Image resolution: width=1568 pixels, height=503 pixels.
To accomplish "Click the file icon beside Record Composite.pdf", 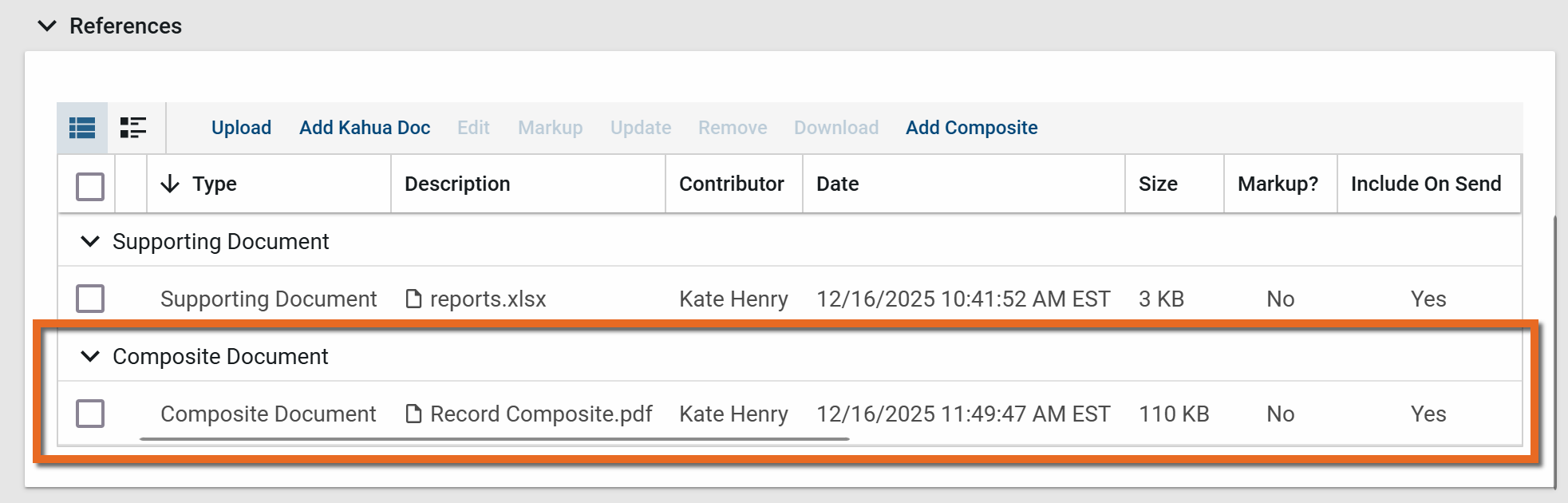I will (x=413, y=414).
